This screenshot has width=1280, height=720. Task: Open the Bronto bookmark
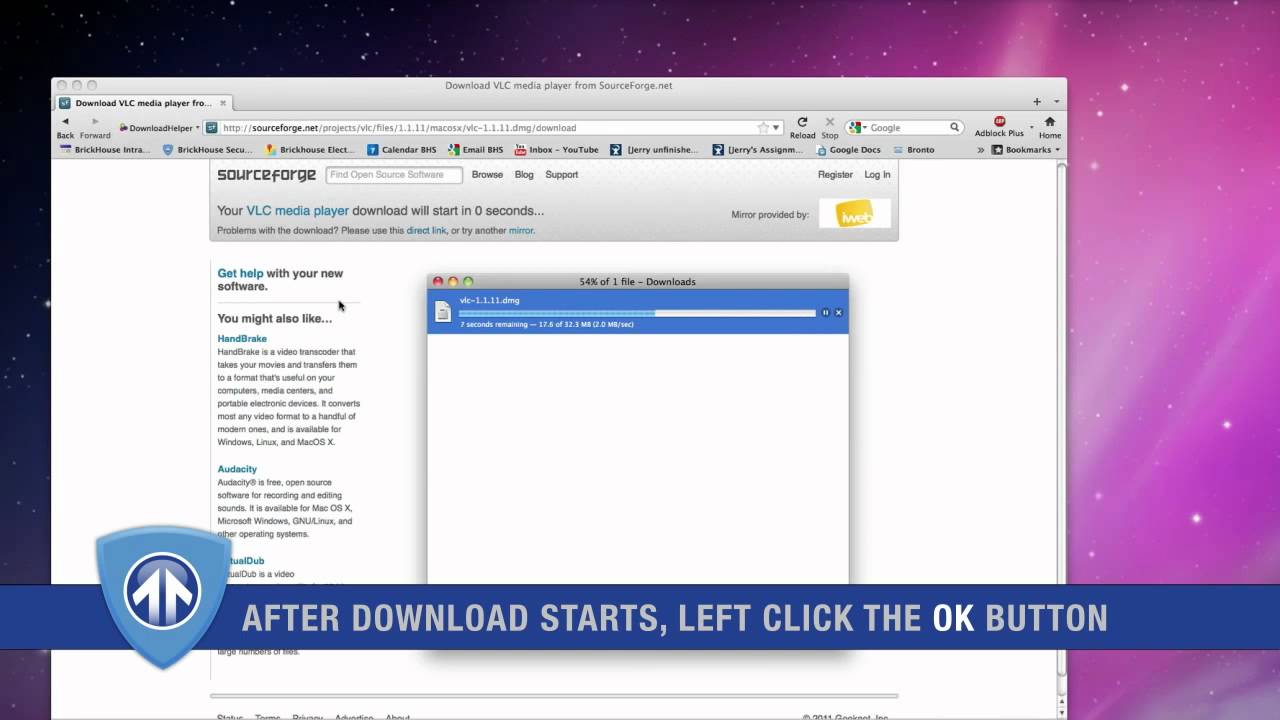914,150
